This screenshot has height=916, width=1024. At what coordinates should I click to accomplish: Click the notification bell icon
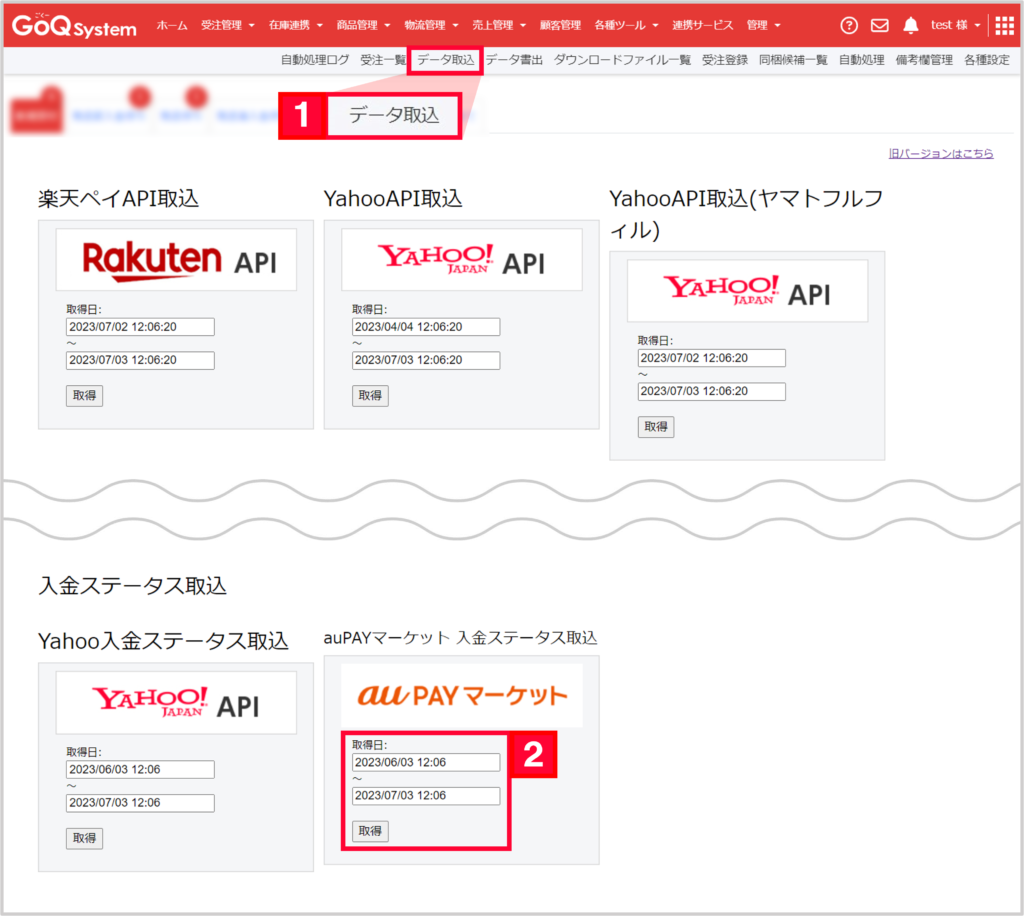[x=910, y=25]
